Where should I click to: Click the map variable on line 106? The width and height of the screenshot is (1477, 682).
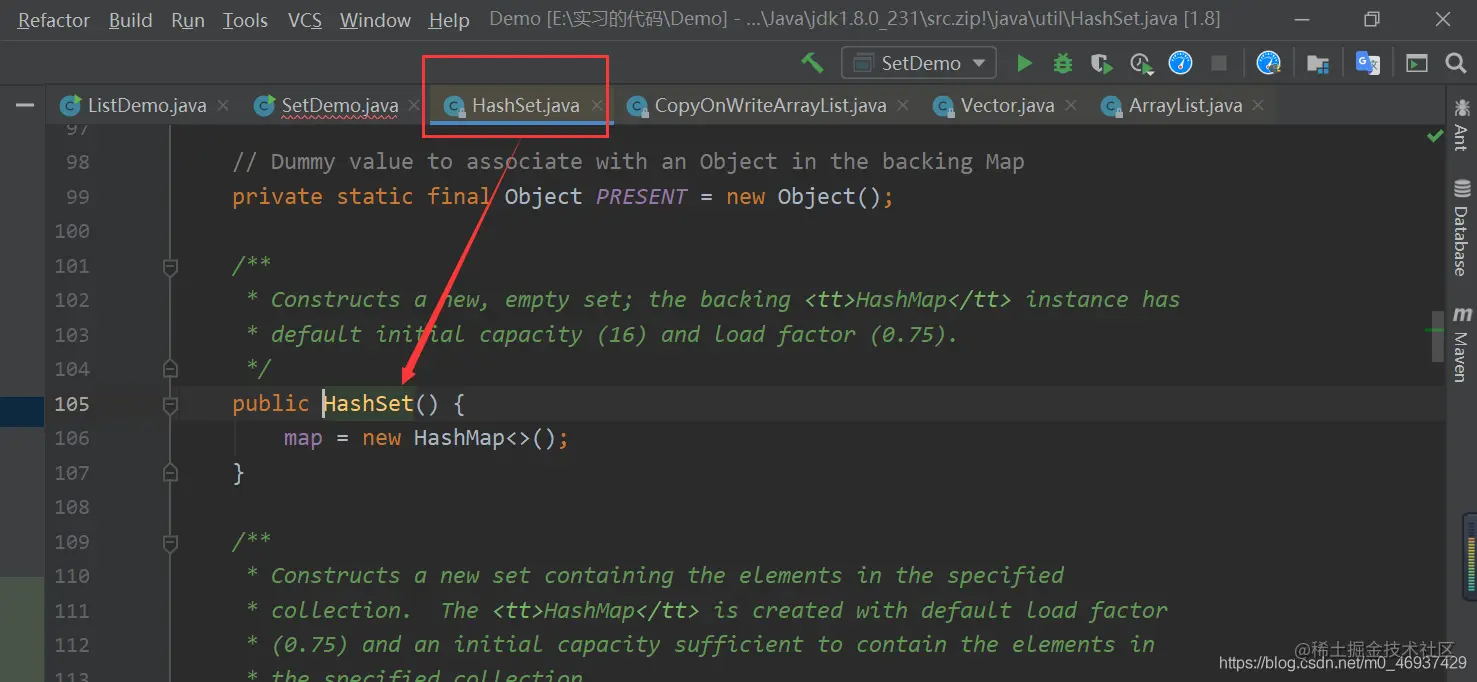coord(303,438)
